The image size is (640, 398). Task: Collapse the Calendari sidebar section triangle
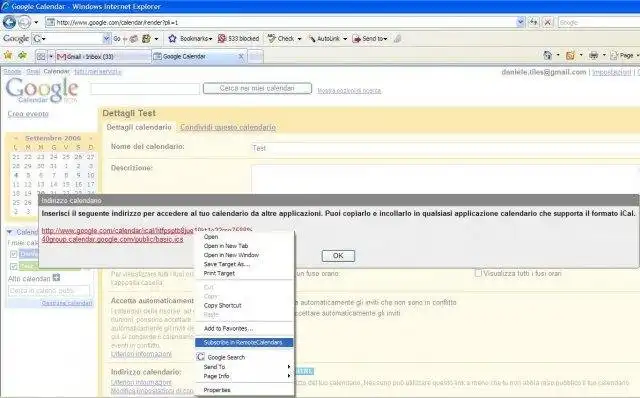pos(9,232)
